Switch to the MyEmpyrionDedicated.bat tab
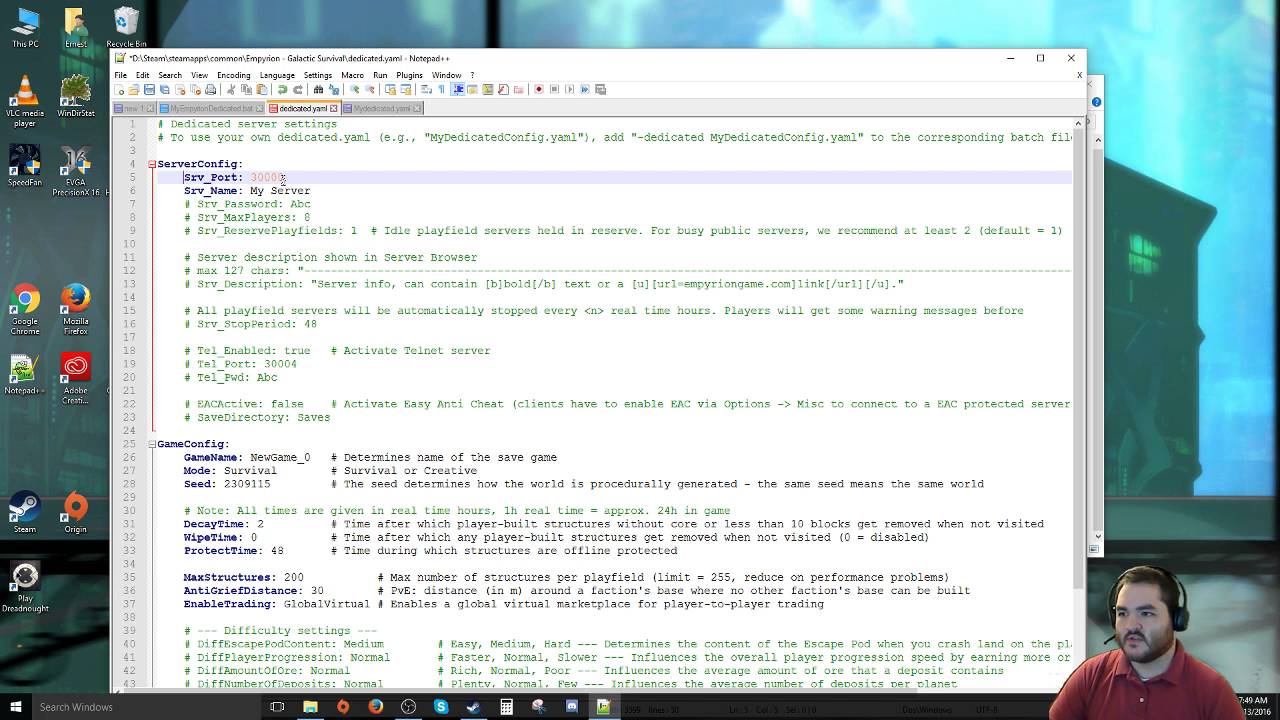This screenshot has height=720, width=1280. click(211, 108)
